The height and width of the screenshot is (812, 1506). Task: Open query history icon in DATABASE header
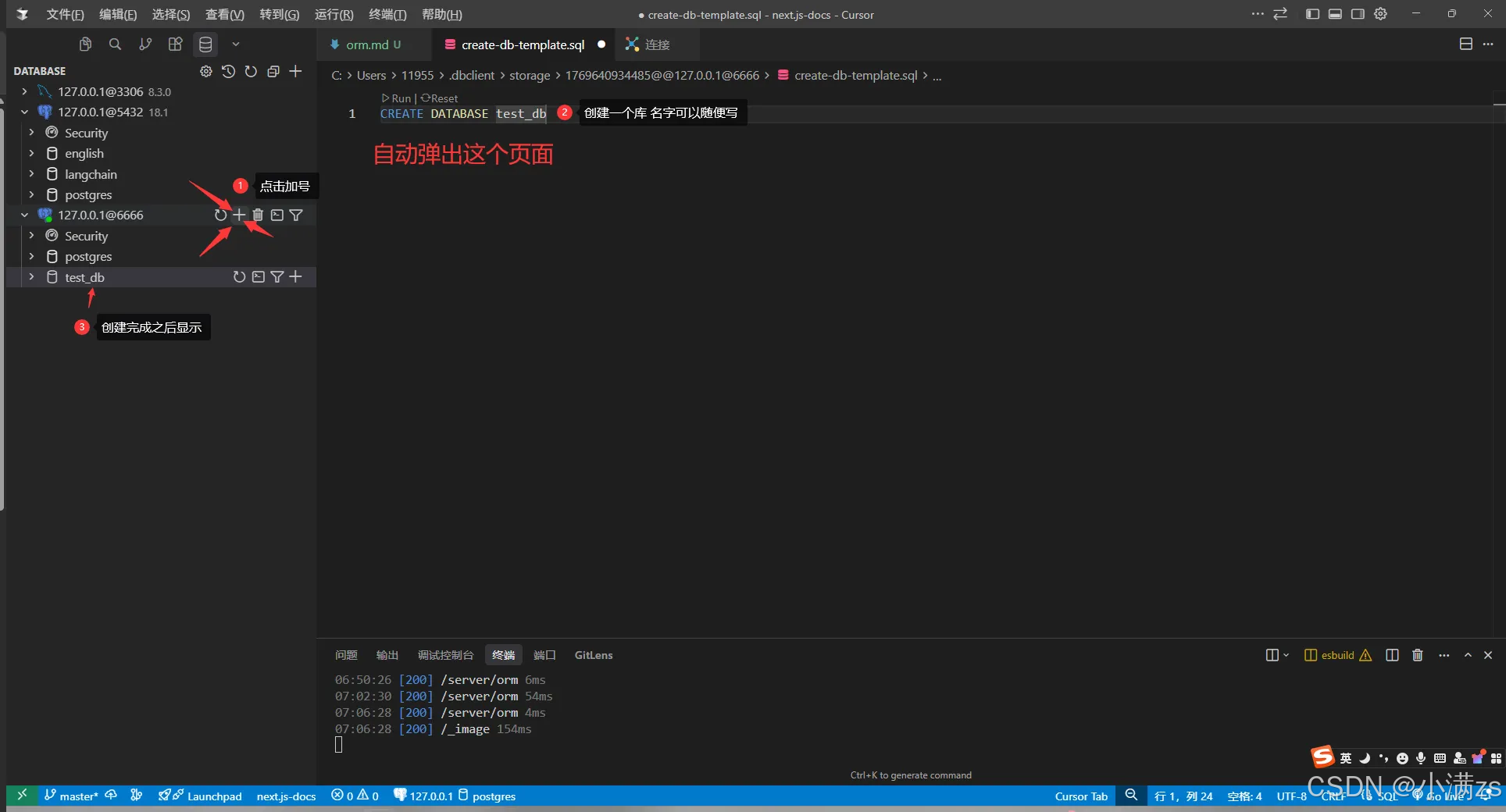click(228, 71)
